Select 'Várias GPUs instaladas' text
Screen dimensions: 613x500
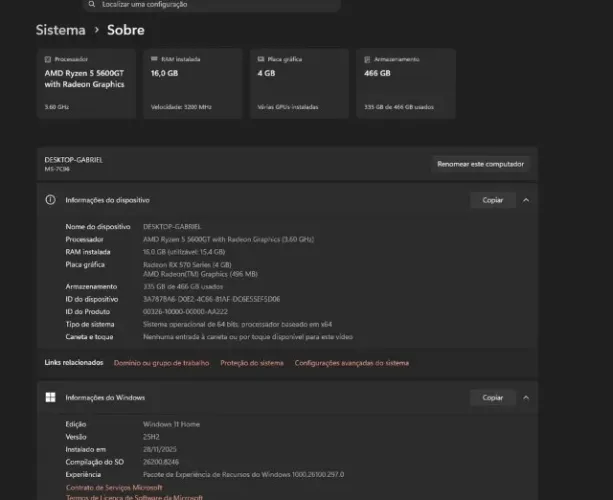(288, 107)
